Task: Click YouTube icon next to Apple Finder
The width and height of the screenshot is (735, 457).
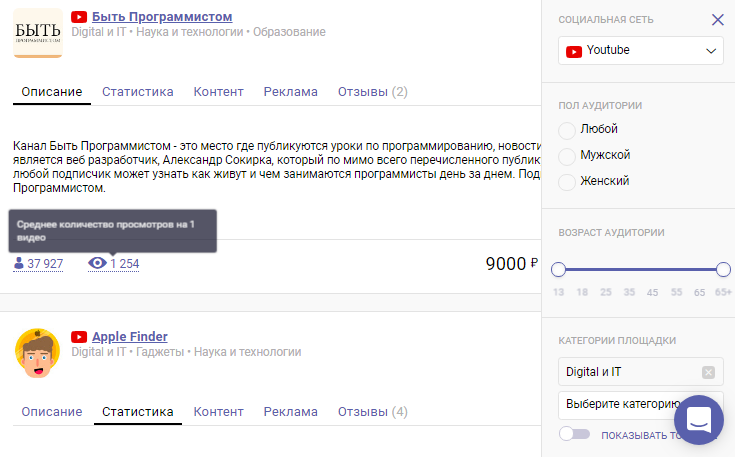Action: (x=79, y=337)
